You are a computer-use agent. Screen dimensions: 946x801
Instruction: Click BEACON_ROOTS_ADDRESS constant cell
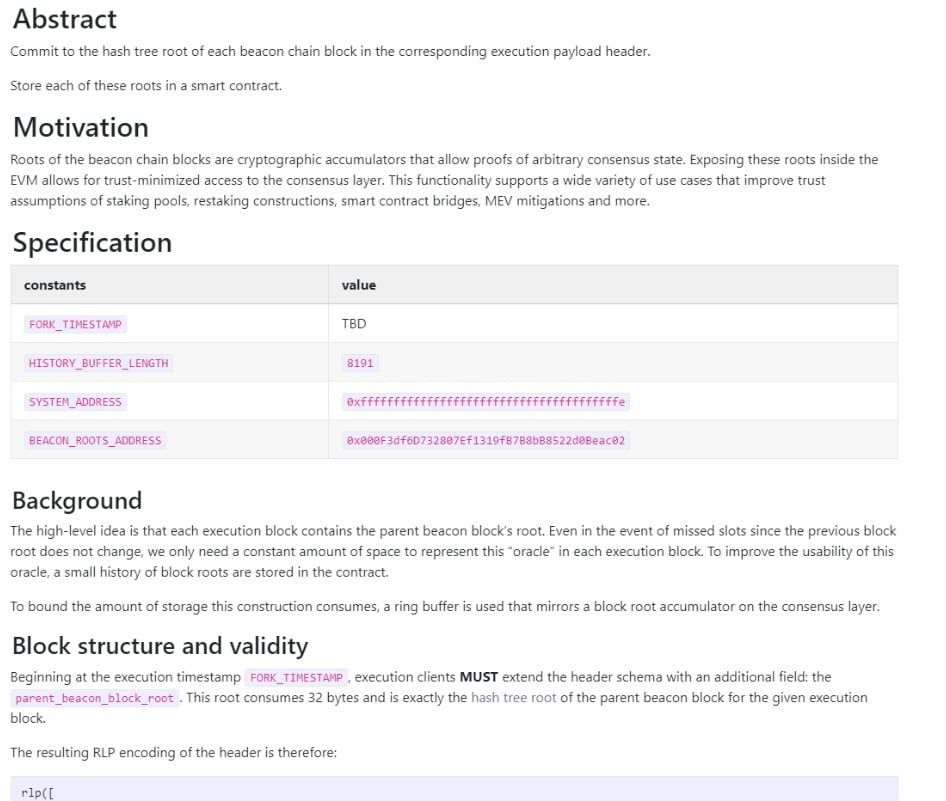click(95, 440)
